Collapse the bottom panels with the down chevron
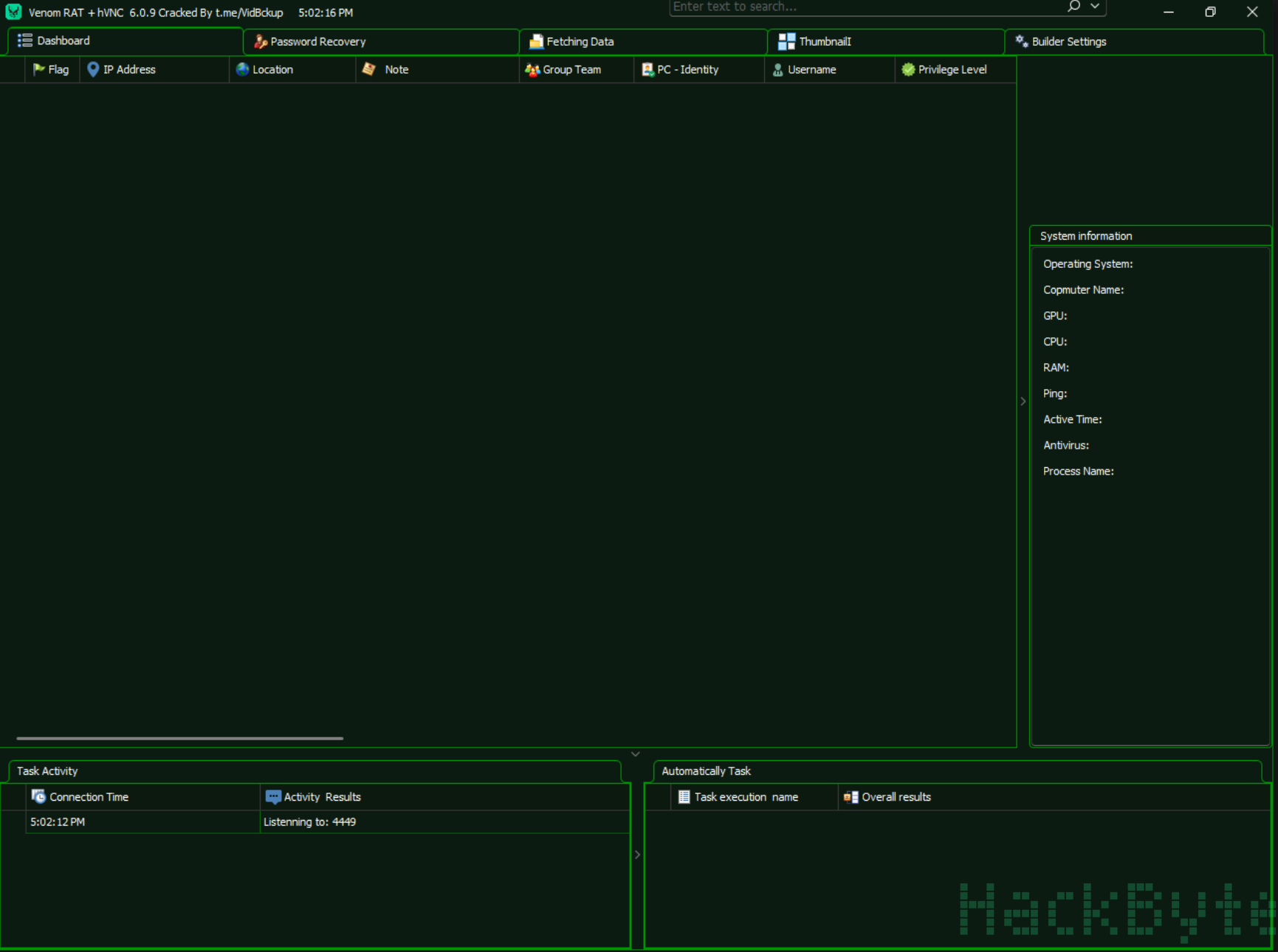Viewport: 1278px width, 952px height. (x=636, y=754)
